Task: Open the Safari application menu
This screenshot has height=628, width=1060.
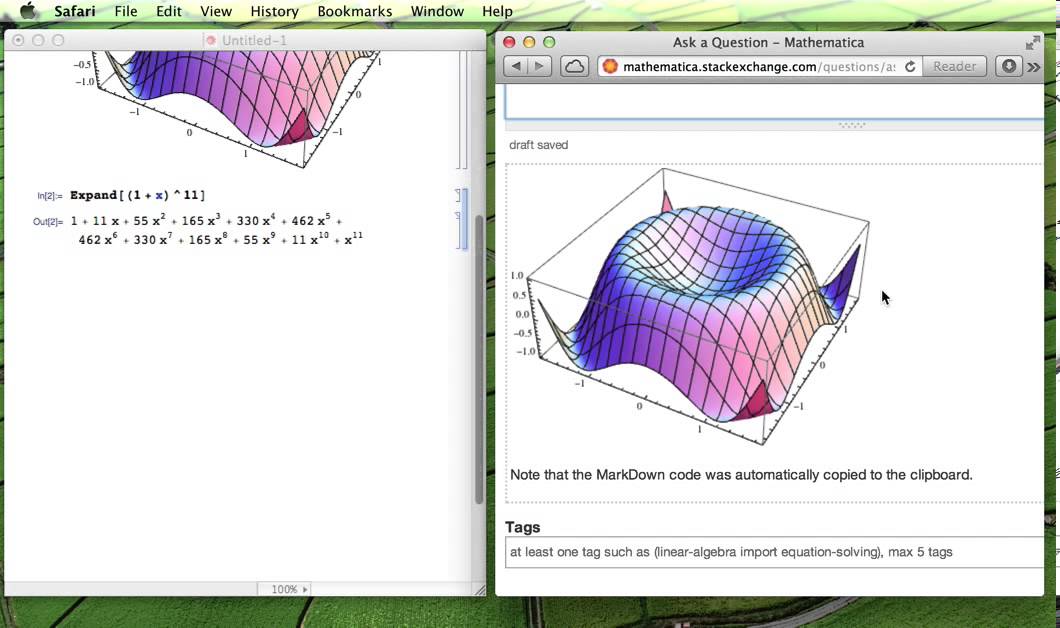Action: [x=74, y=11]
